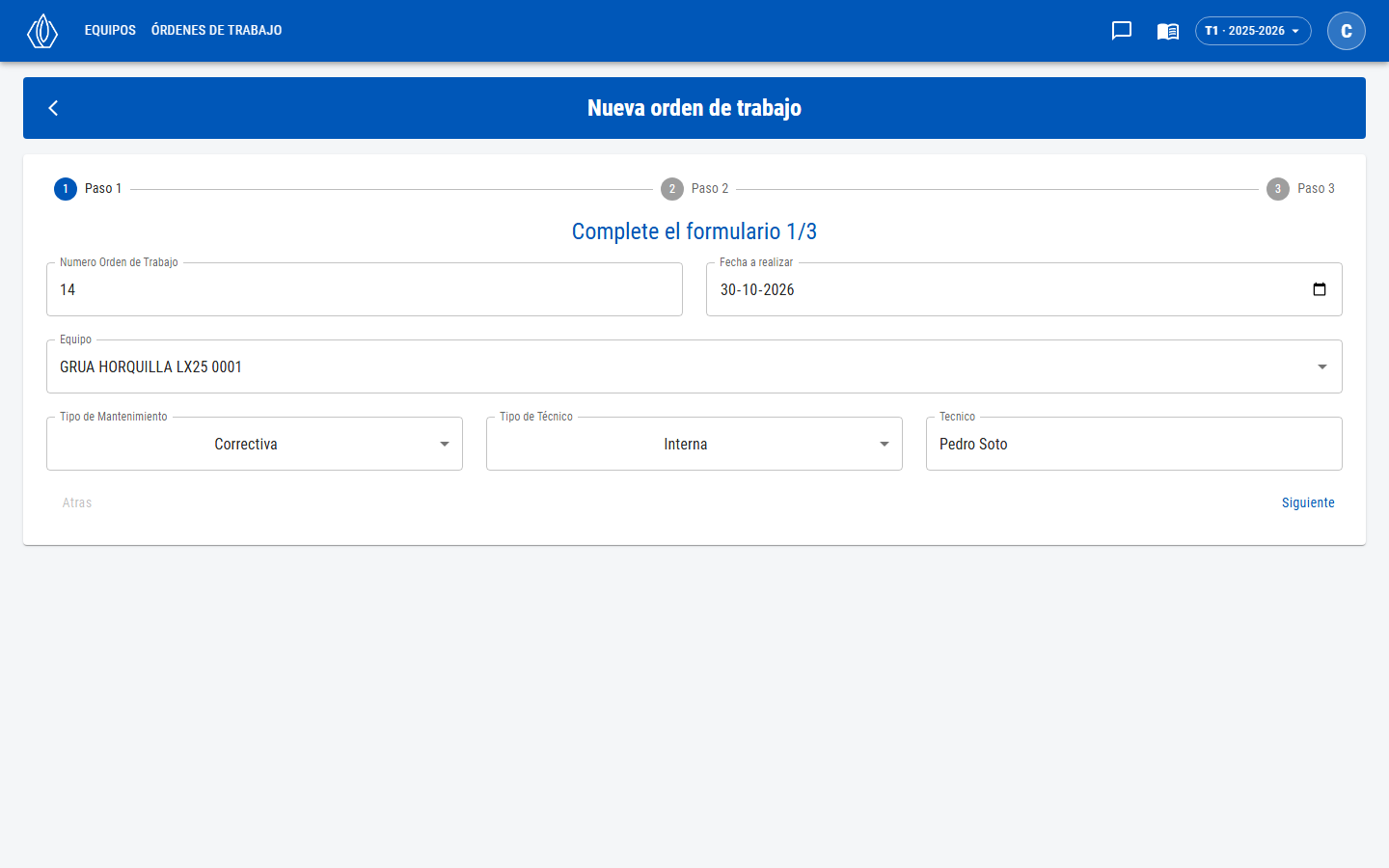
Task: Open the T1 2025-2026 season dropdown
Action: [x=1253, y=31]
